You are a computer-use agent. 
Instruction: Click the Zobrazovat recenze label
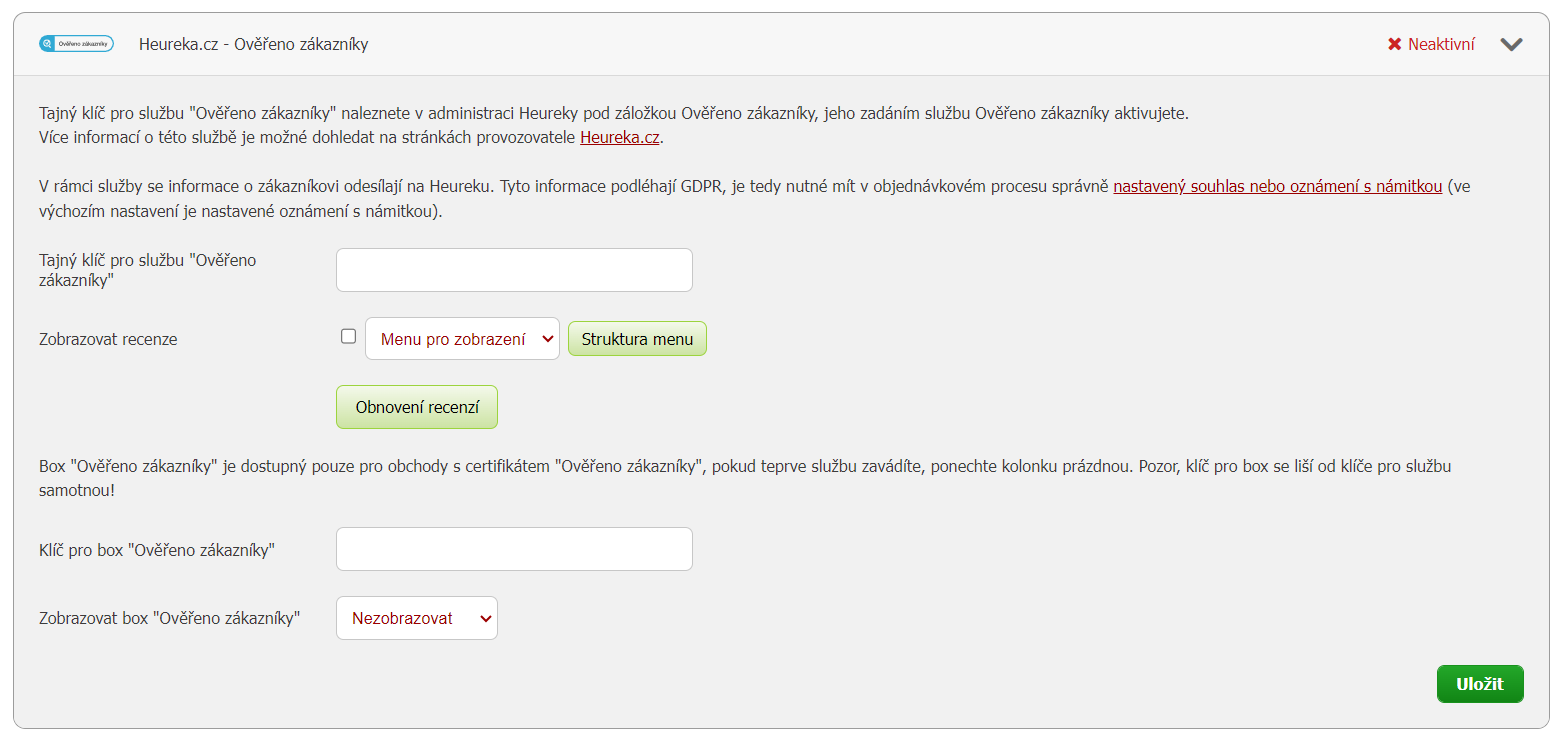tap(108, 339)
